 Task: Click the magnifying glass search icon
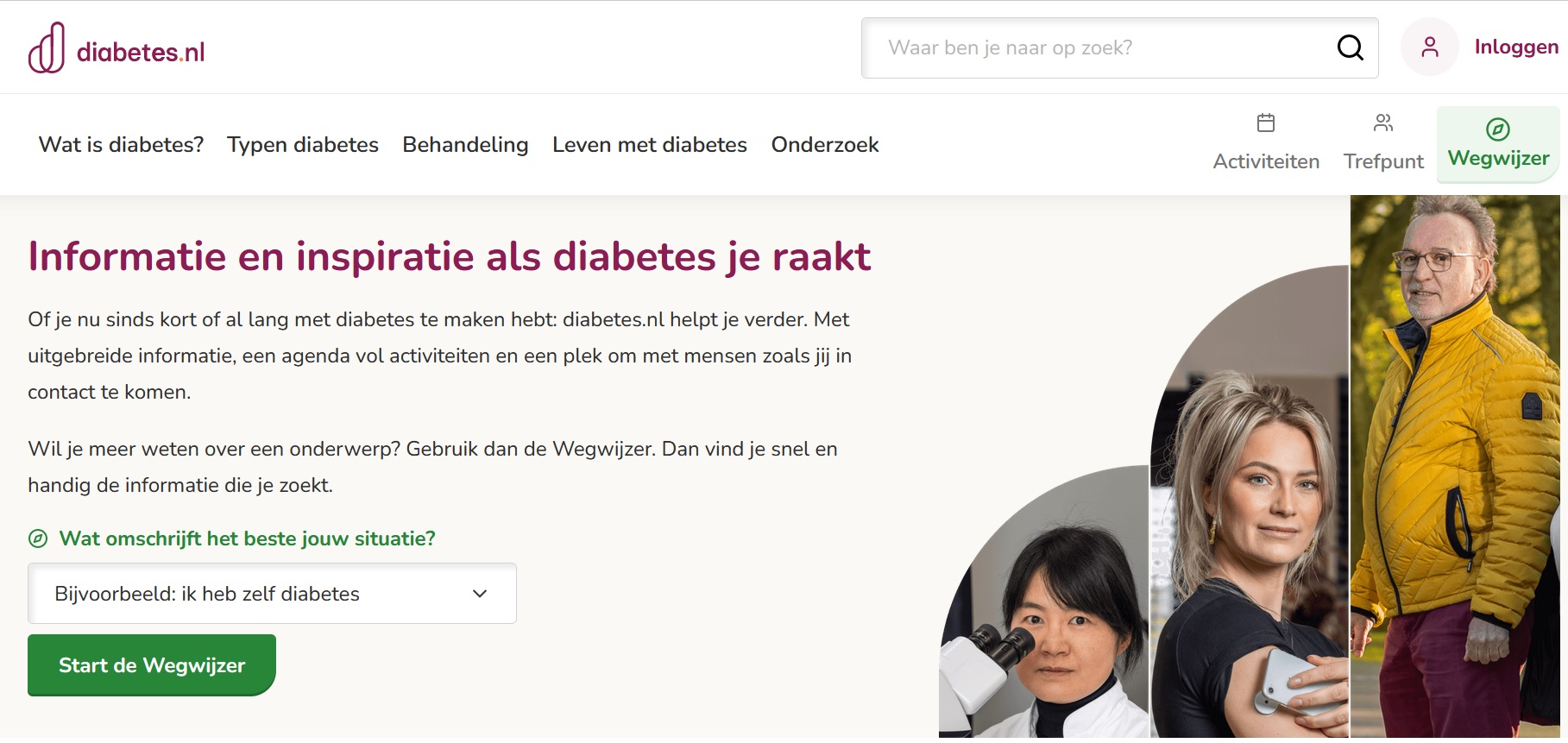(x=1350, y=47)
